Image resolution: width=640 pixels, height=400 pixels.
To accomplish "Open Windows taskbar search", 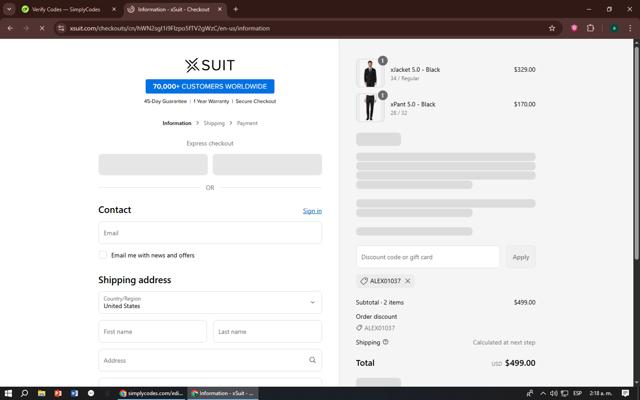I will click(24, 393).
